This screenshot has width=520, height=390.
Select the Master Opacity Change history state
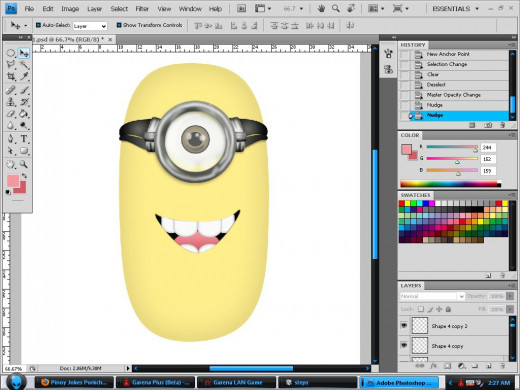click(454, 95)
